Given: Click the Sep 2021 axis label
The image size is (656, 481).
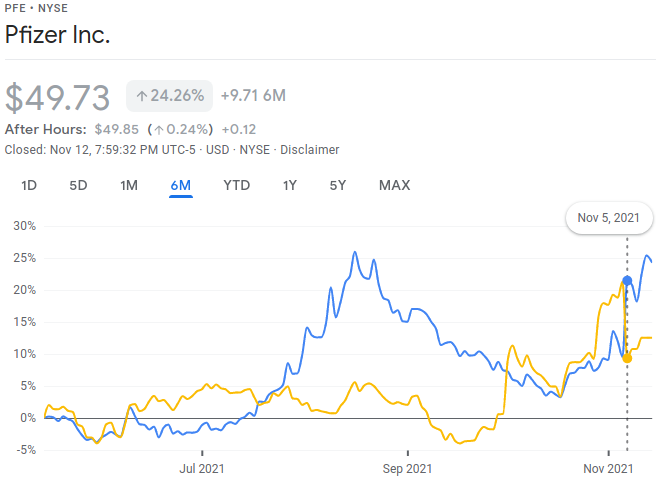Looking at the screenshot, I should coord(407,467).
